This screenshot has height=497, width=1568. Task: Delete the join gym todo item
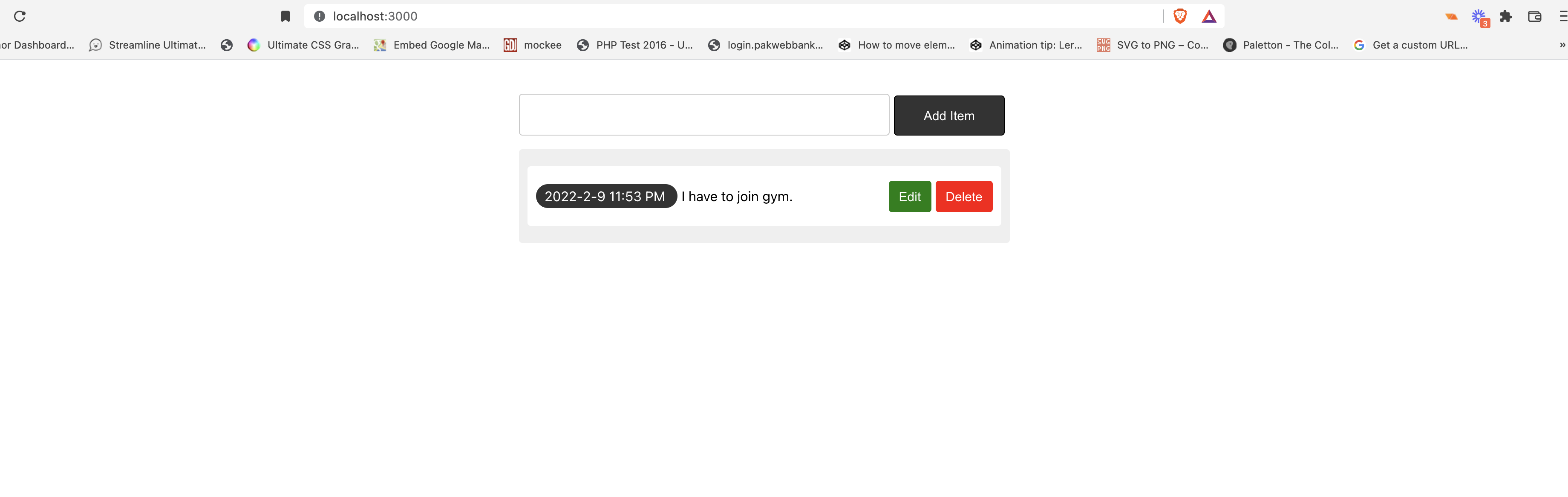963,197
